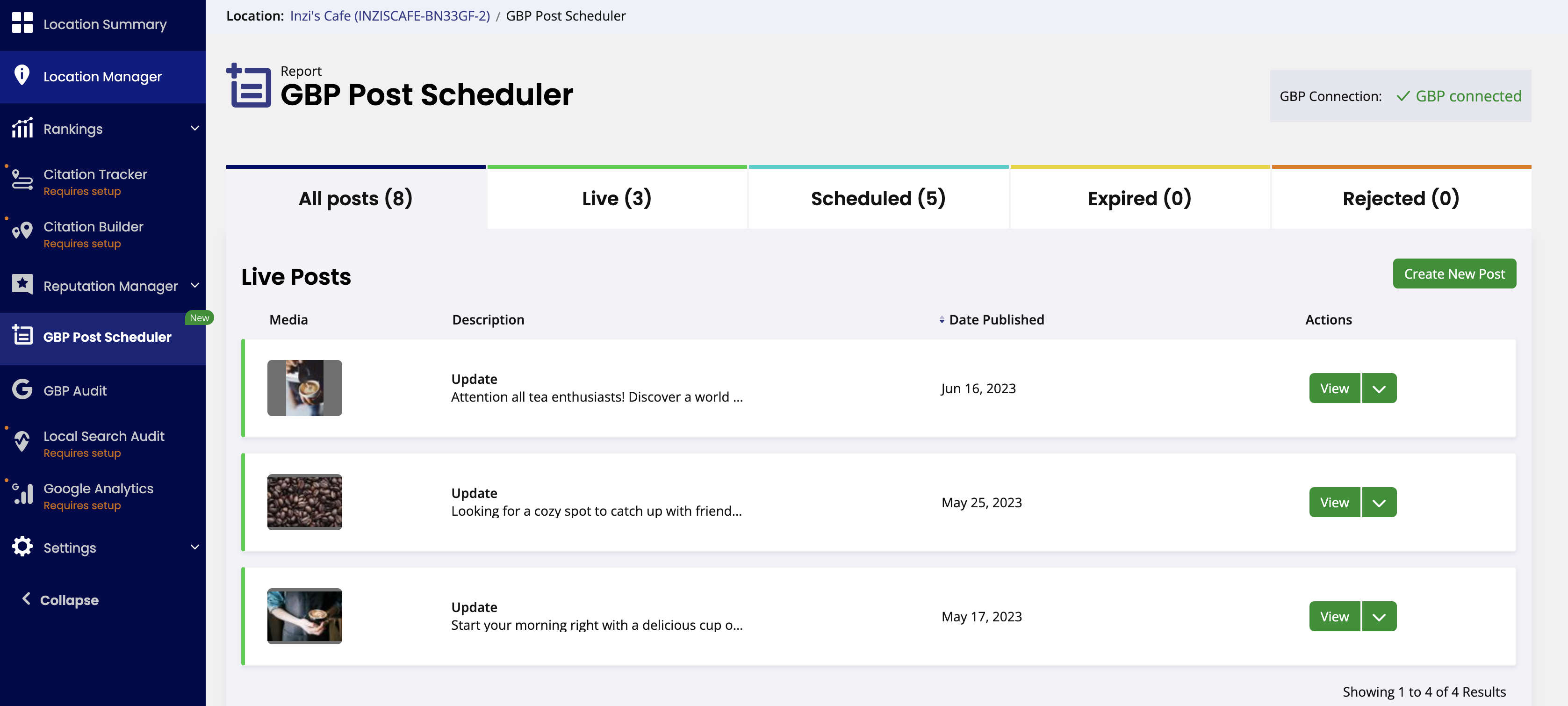Click the coffee beans post thumbnail

(x=304, y=502)
